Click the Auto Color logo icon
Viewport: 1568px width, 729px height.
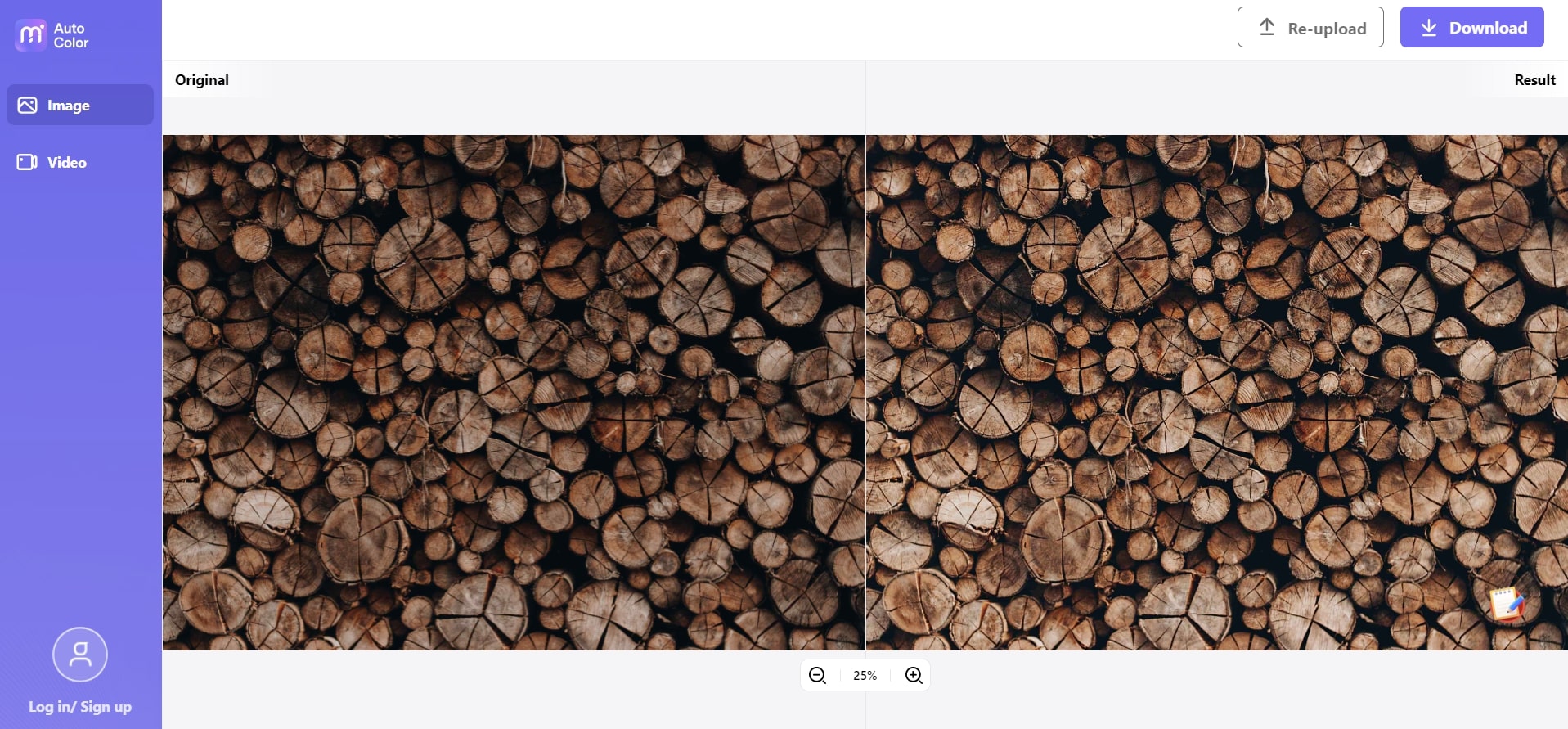[31, 35]
